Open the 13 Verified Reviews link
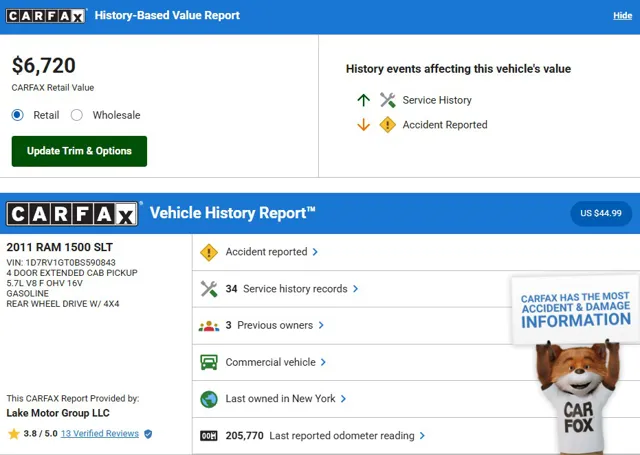 point(100,433)
